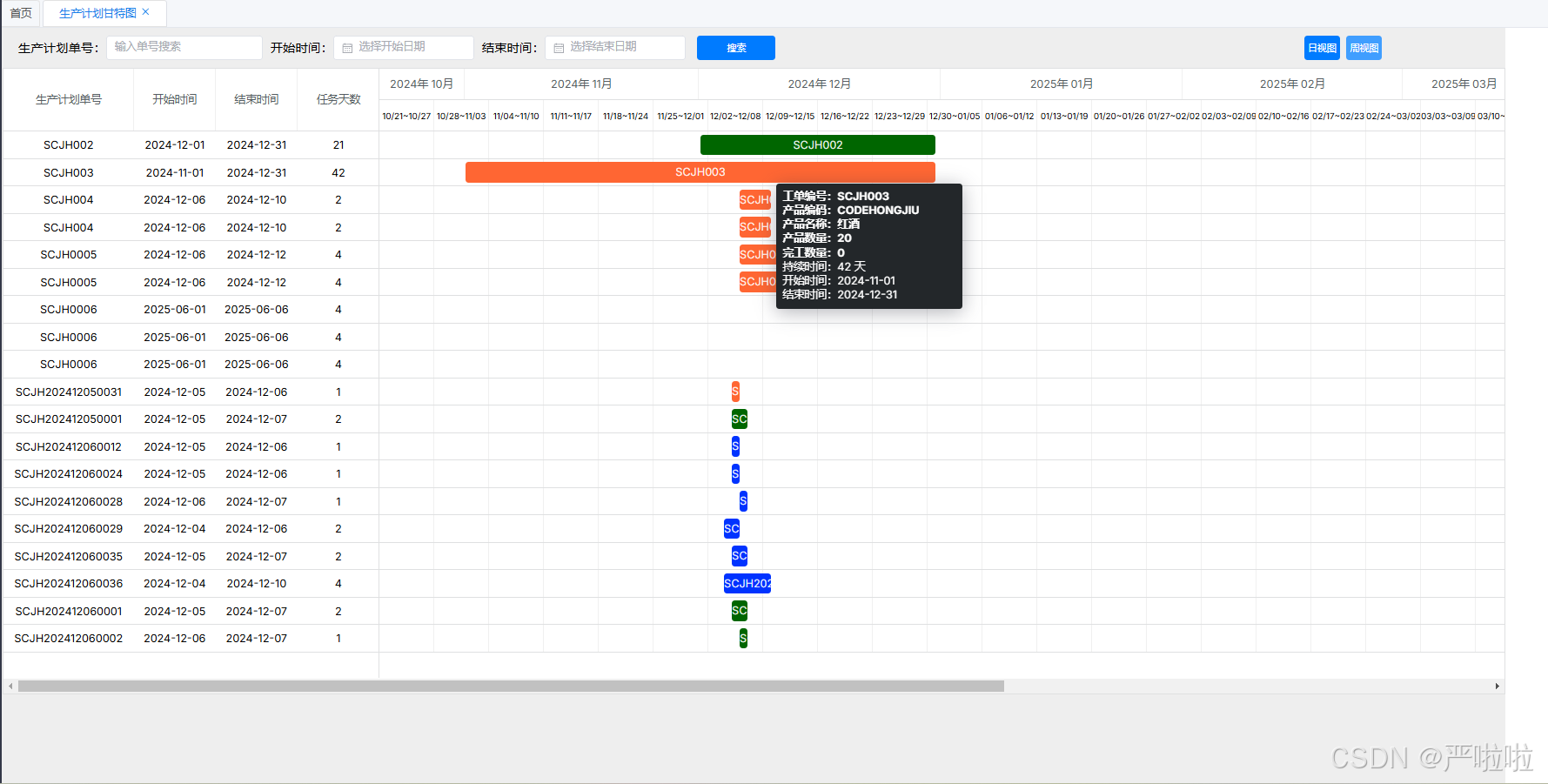Open the 开始时间 date picker field
Image resolution: width=1548 pixels, height=784 pixels.
pyautogui.click(x=404, y=47)
